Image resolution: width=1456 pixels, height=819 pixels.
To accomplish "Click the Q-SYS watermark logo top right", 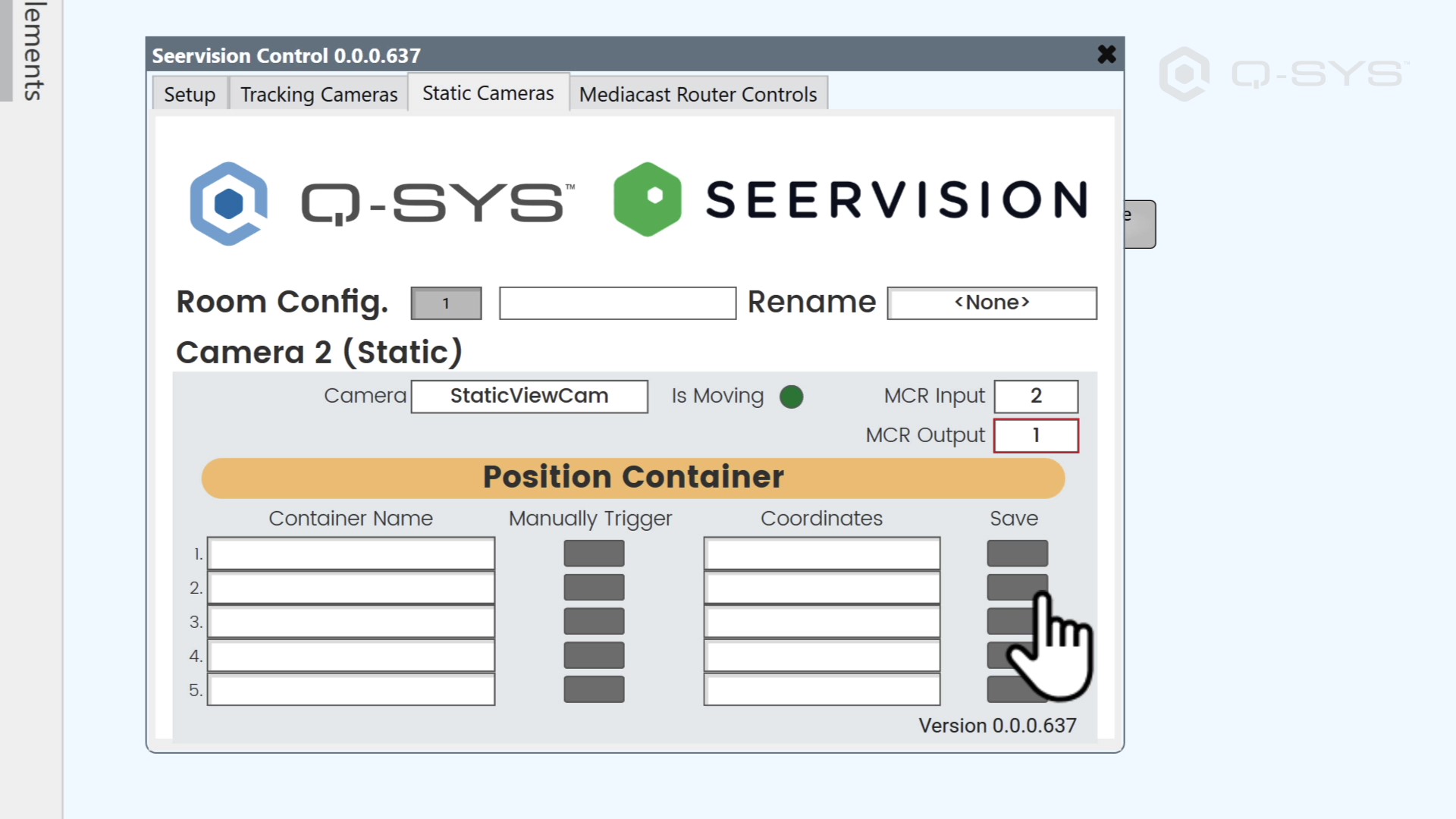I will [x=1185, y=74].
